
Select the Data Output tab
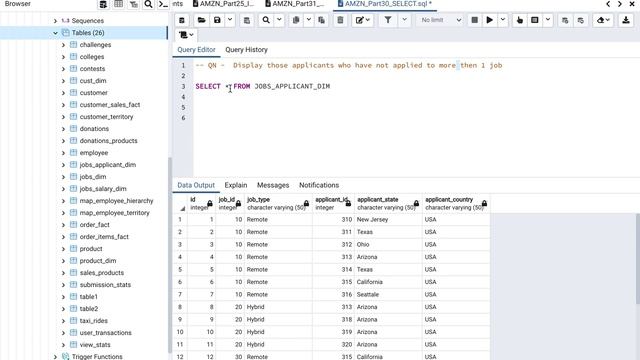pyautogui.click(x=196, y=185)
